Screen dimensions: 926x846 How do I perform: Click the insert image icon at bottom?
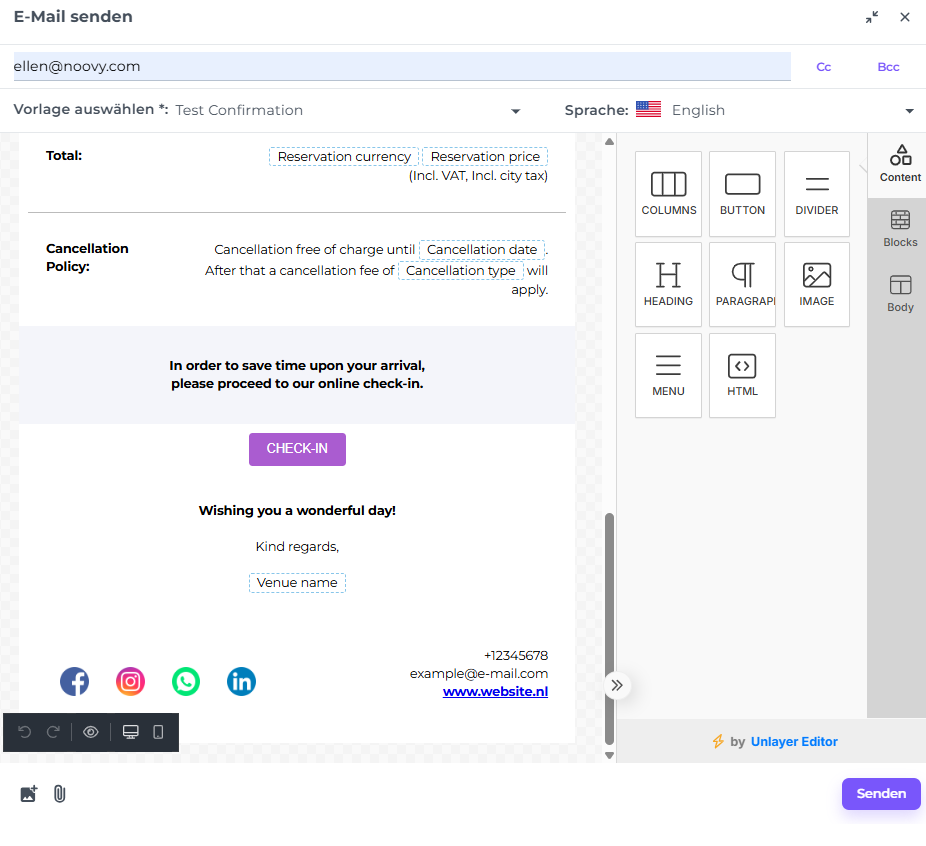coord(29,794)
